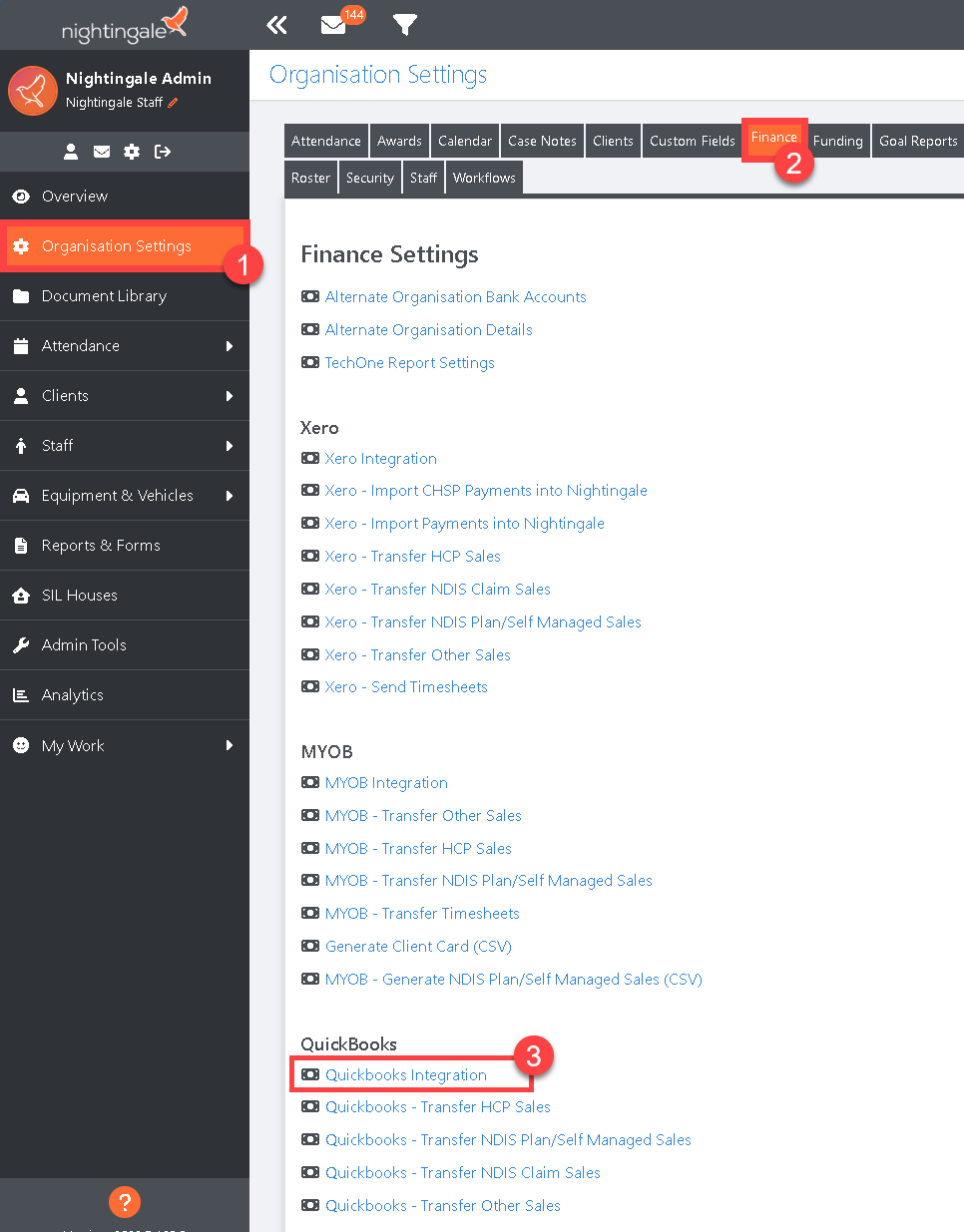This screenshot has height=1232, width=964.
Task: Click the Document Library folder icon
Action: coord(21,296)
